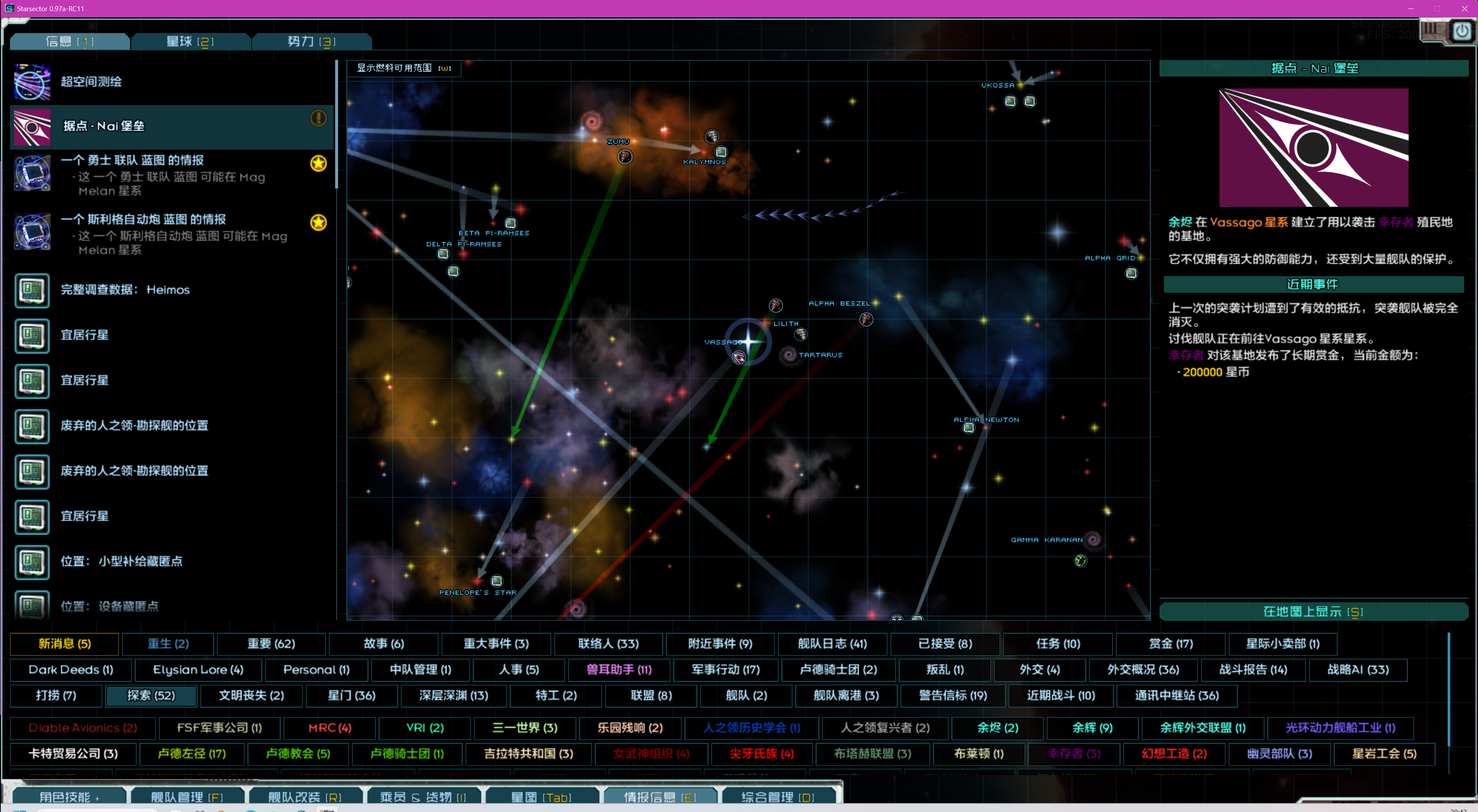The width and height of the screenshot is (1478, 812).
Task: Toggle the 新消息 (5) filter
Action: tap(64, 644)
